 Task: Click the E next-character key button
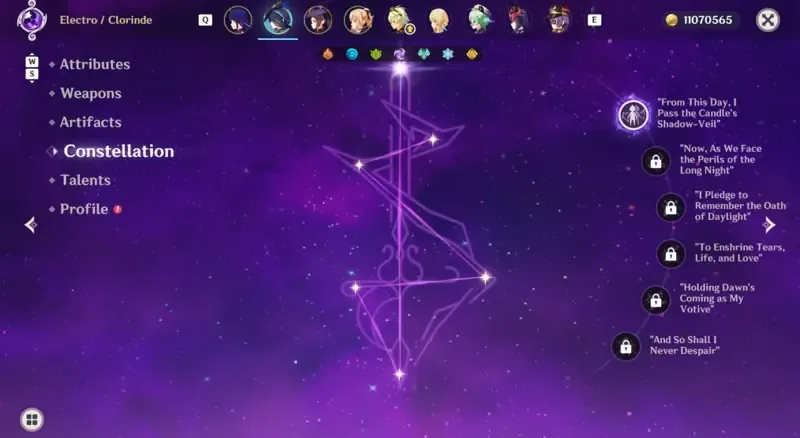(594, 20)
